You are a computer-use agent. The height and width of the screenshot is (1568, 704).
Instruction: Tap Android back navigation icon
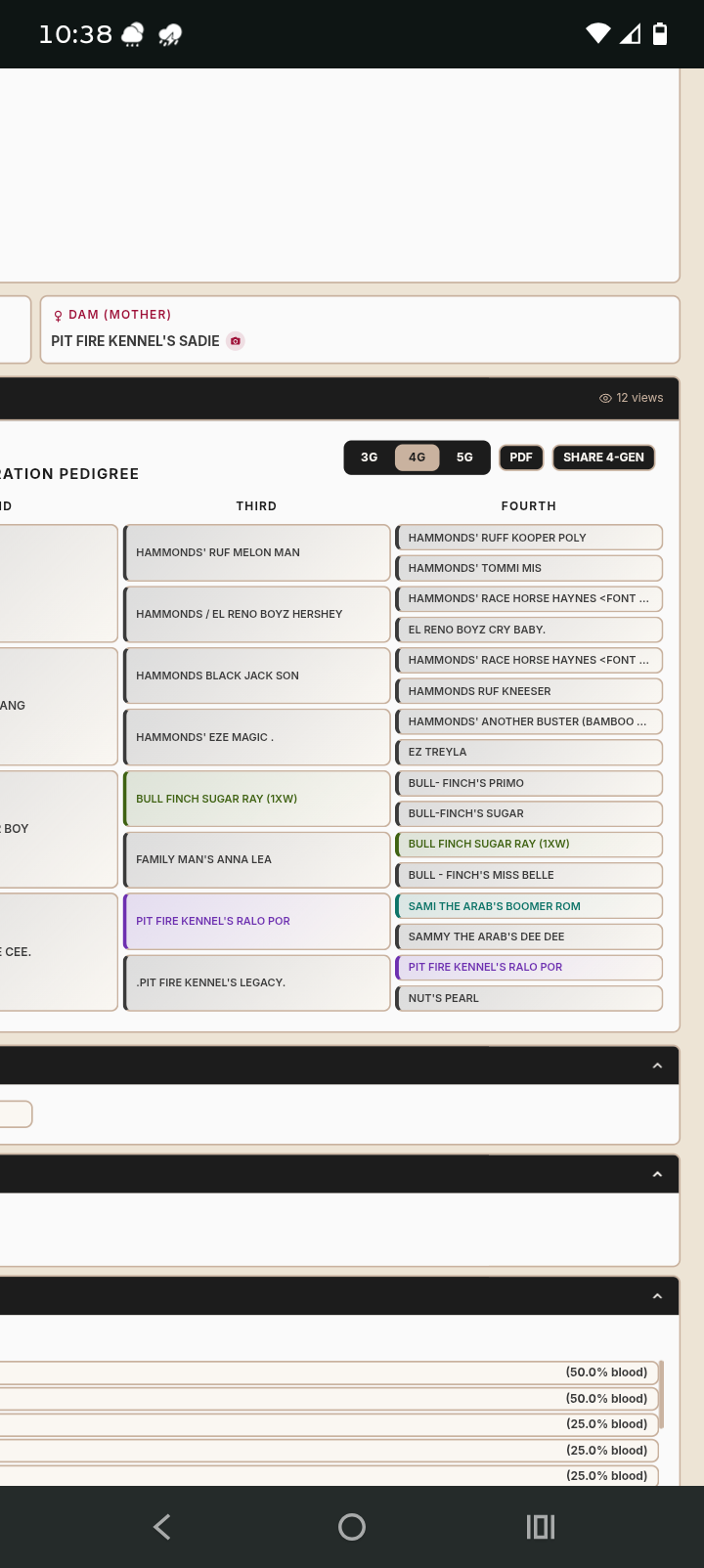pyautogui.click(x=162, y=1527)
